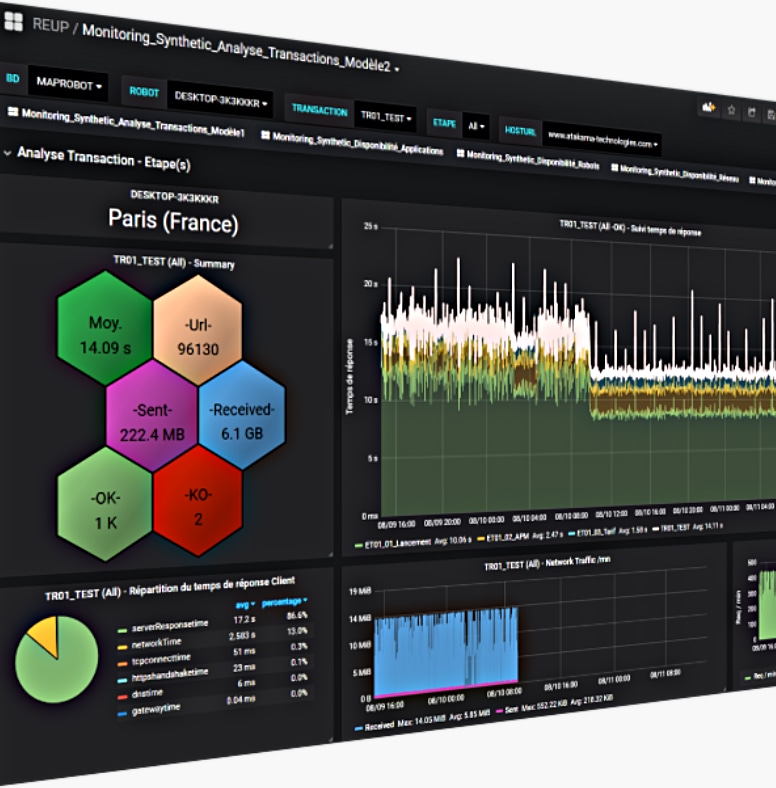Open the BD variable dropdown MAPROBOT

tap(68, 83)
